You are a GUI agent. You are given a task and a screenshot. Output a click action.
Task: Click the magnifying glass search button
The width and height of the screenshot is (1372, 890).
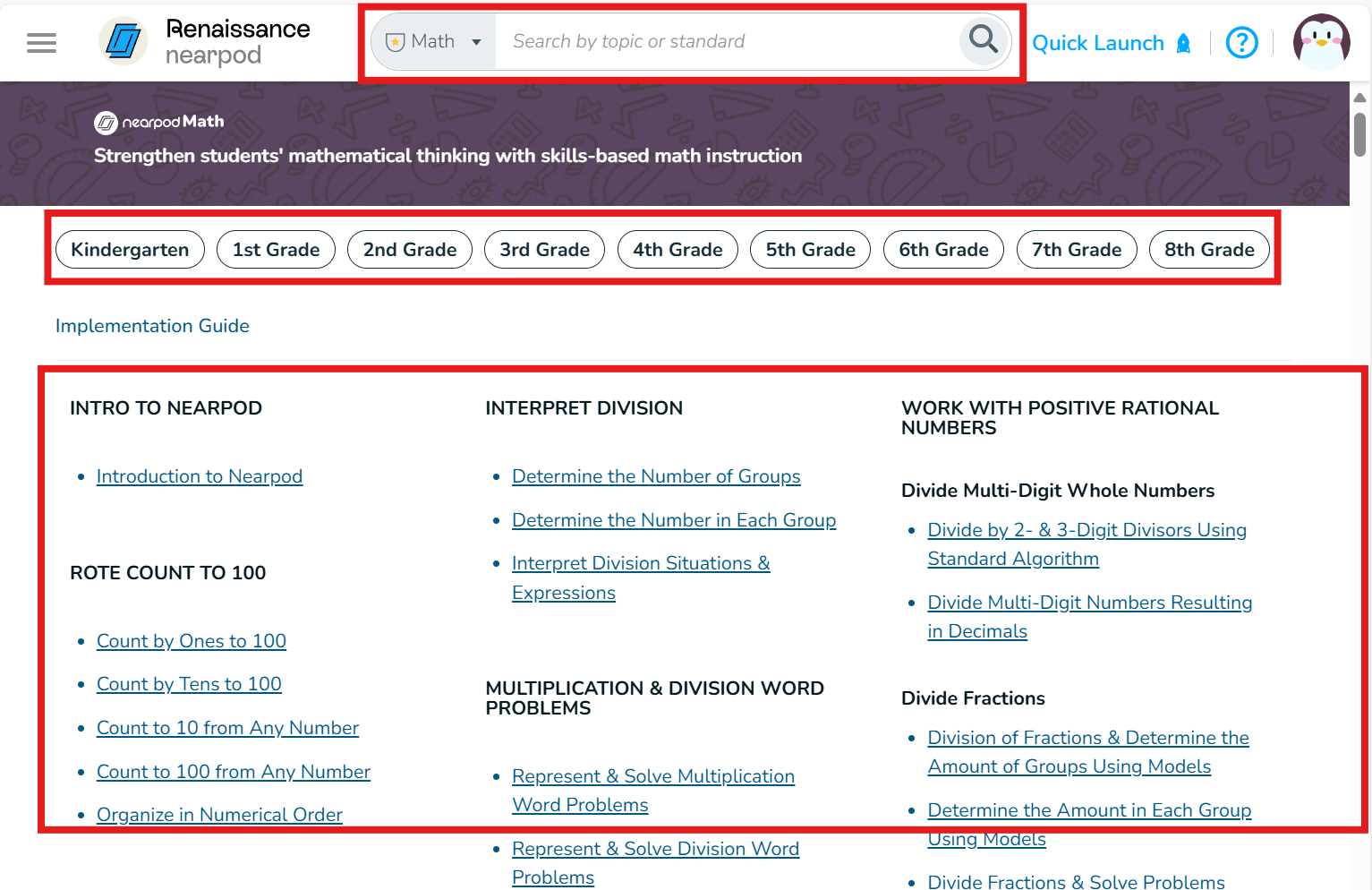[x=984, y=40]
